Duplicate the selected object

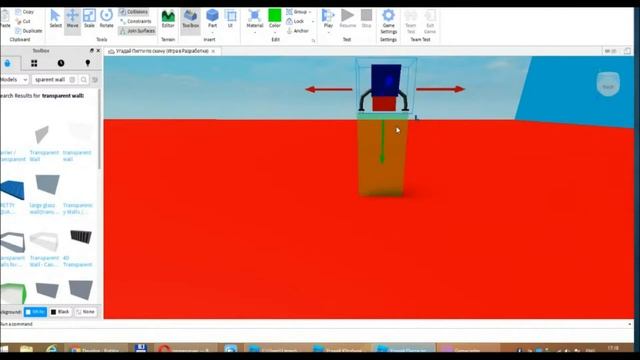pyautogui.click(x=29, y=31)
